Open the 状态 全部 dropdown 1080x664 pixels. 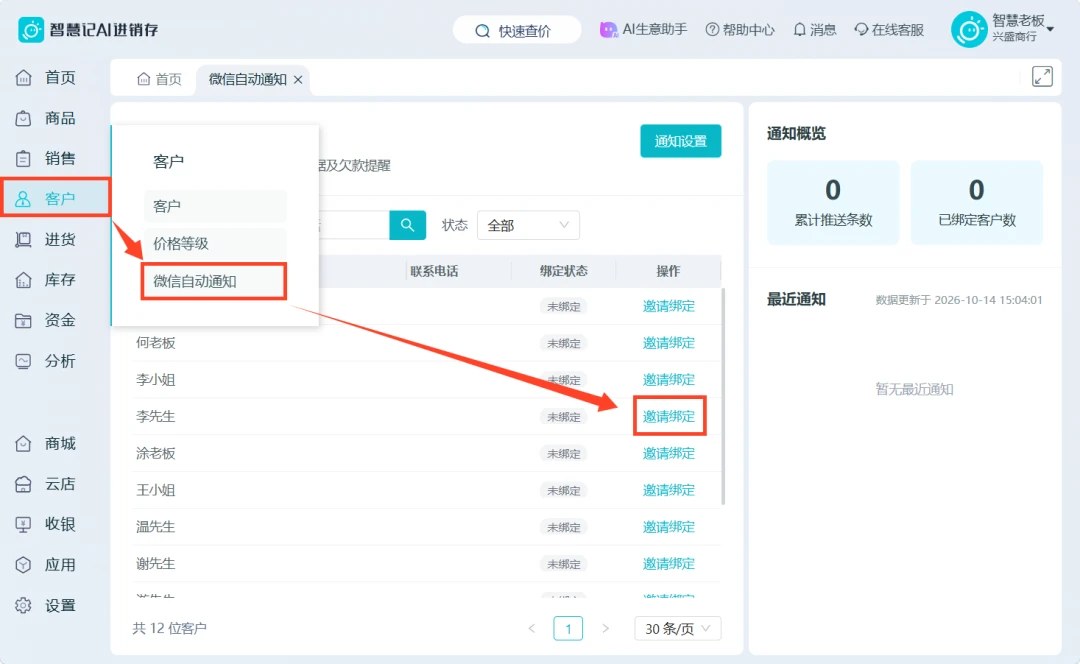pos(528,225)
